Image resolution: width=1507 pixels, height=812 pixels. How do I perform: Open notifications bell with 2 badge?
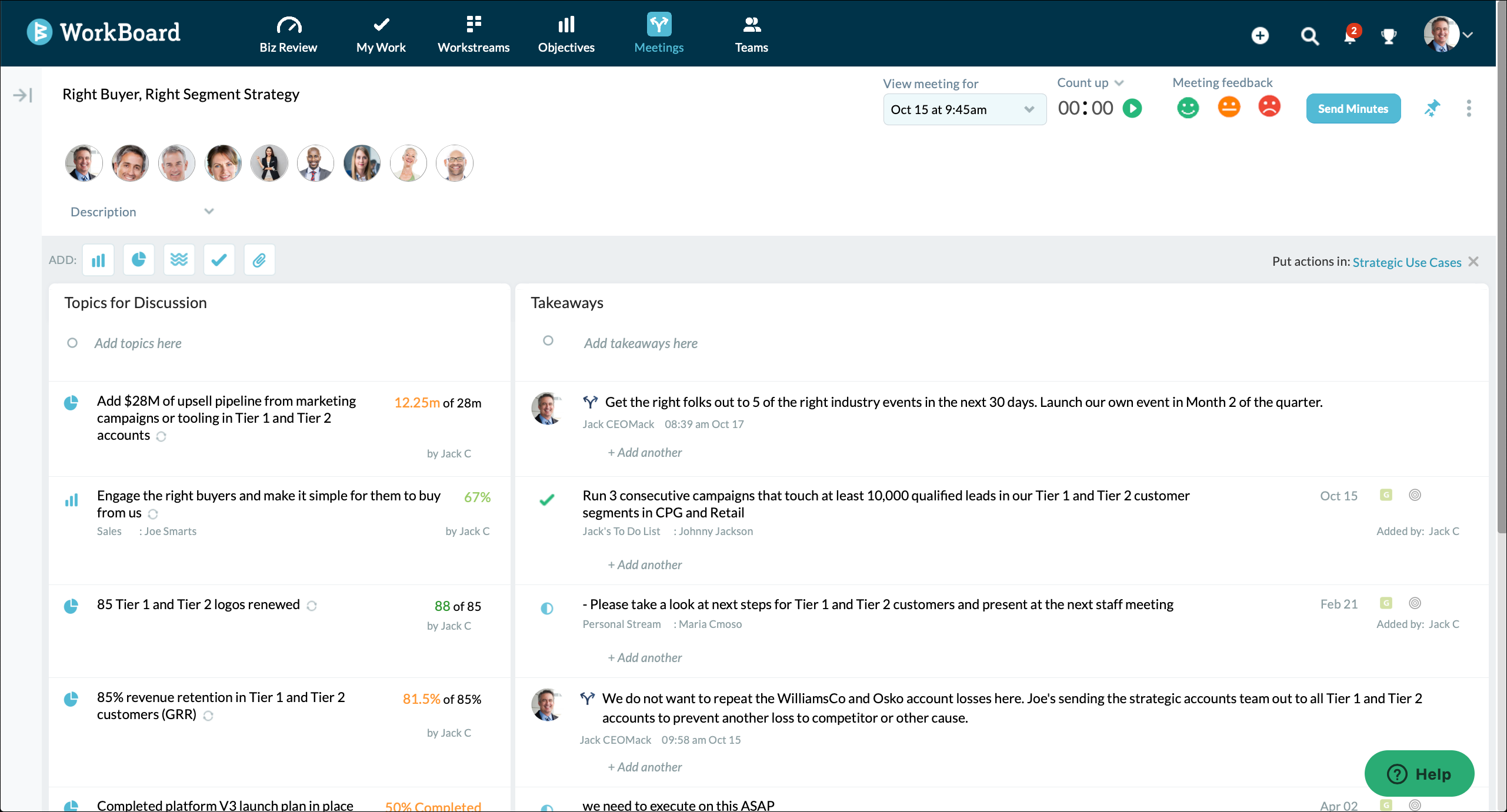point(1351,35)
